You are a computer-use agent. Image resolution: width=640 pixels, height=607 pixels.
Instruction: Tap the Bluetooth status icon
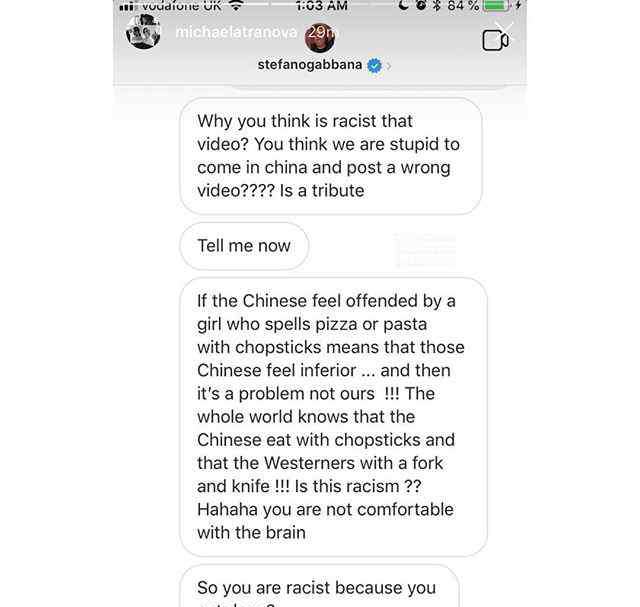[437, 5]
